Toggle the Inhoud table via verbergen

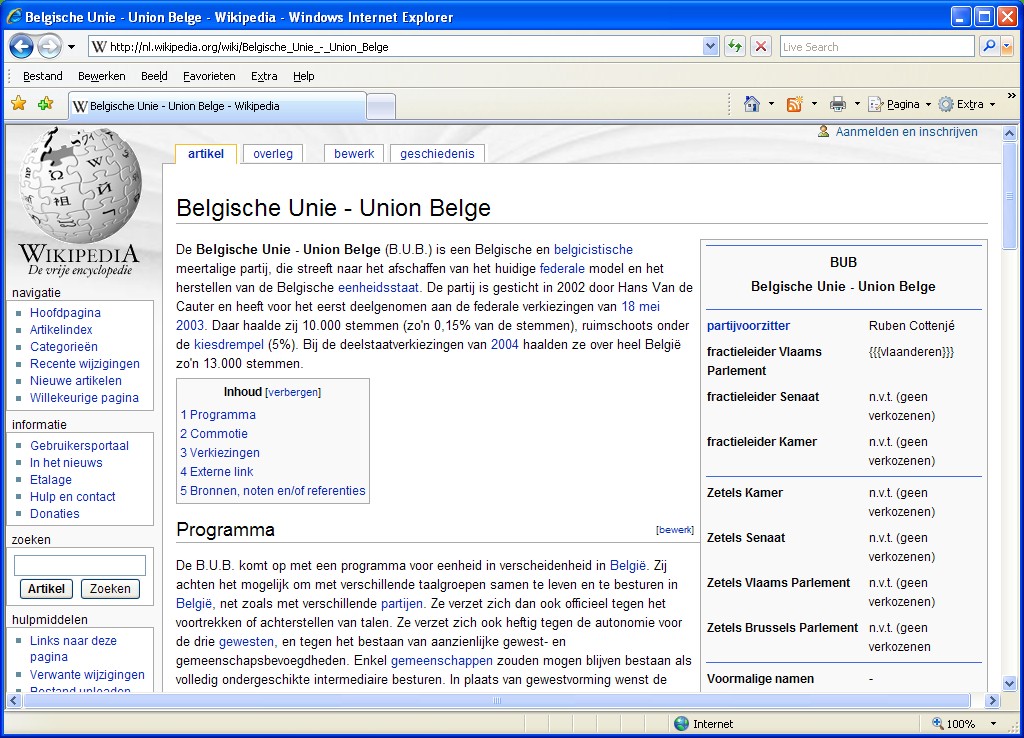click(293, 392)
